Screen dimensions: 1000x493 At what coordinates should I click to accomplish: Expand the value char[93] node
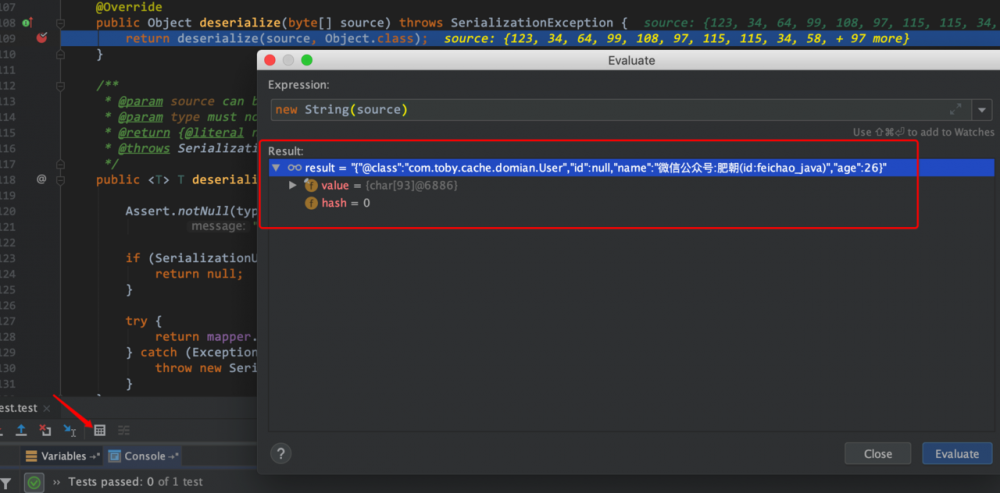(293, 186)
